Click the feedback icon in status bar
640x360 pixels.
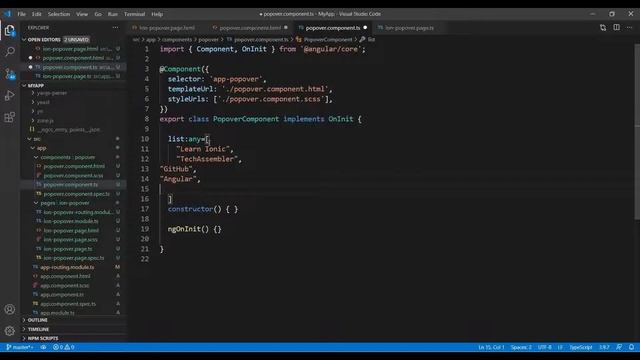(619, 347)
